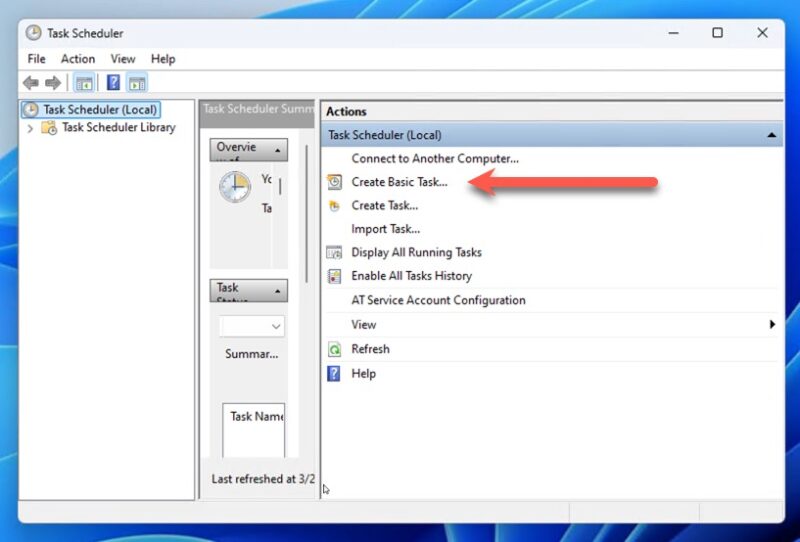Click Display All Running Tasks action
800x542 pixels.
click(x=416, y=252)
